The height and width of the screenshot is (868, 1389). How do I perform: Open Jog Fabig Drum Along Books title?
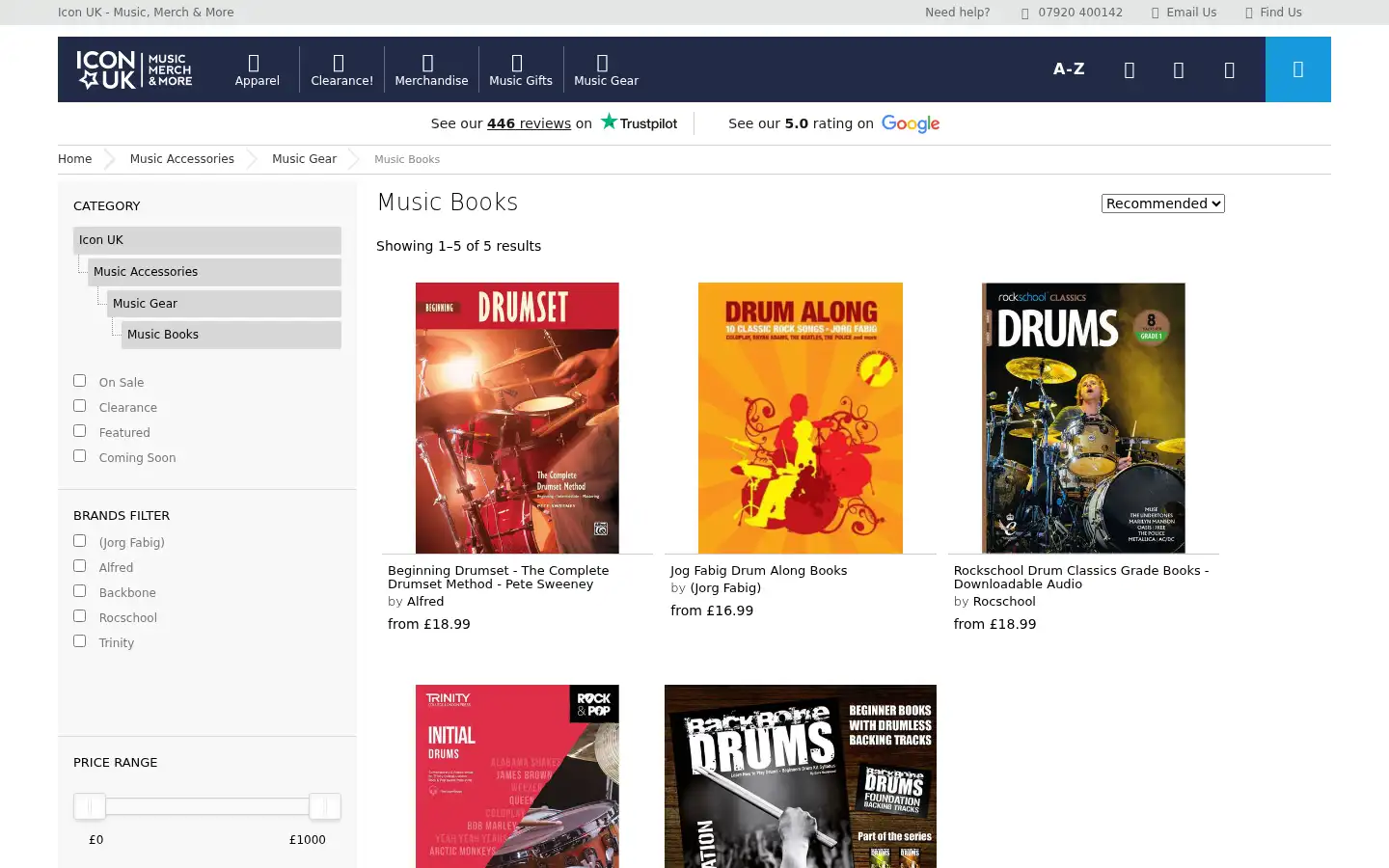pos(759,571)
